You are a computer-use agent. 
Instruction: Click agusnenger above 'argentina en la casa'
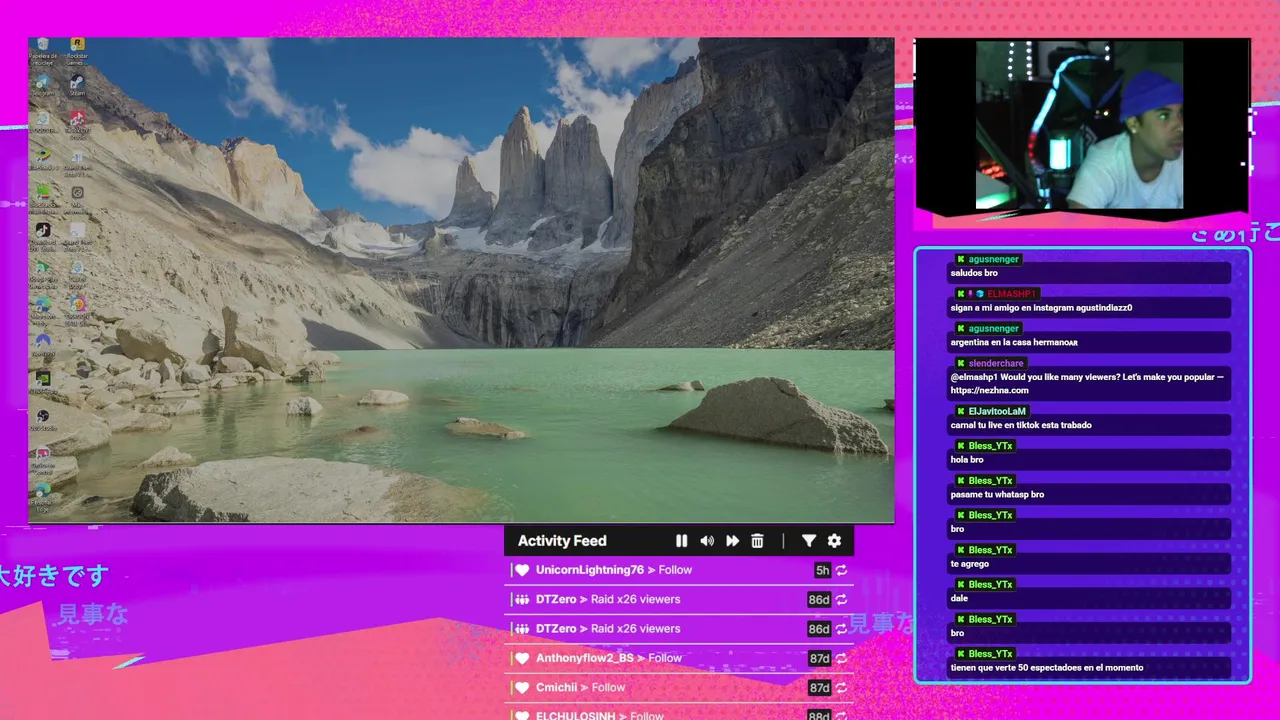pos(994,328)
